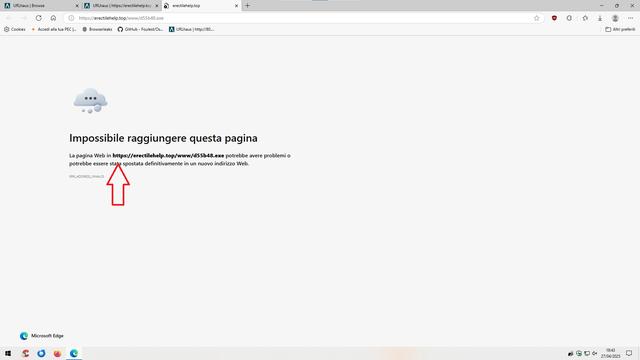Launch Firefox from the taskbar
Screen dimensions: 640x360
(x=57, y=353)
